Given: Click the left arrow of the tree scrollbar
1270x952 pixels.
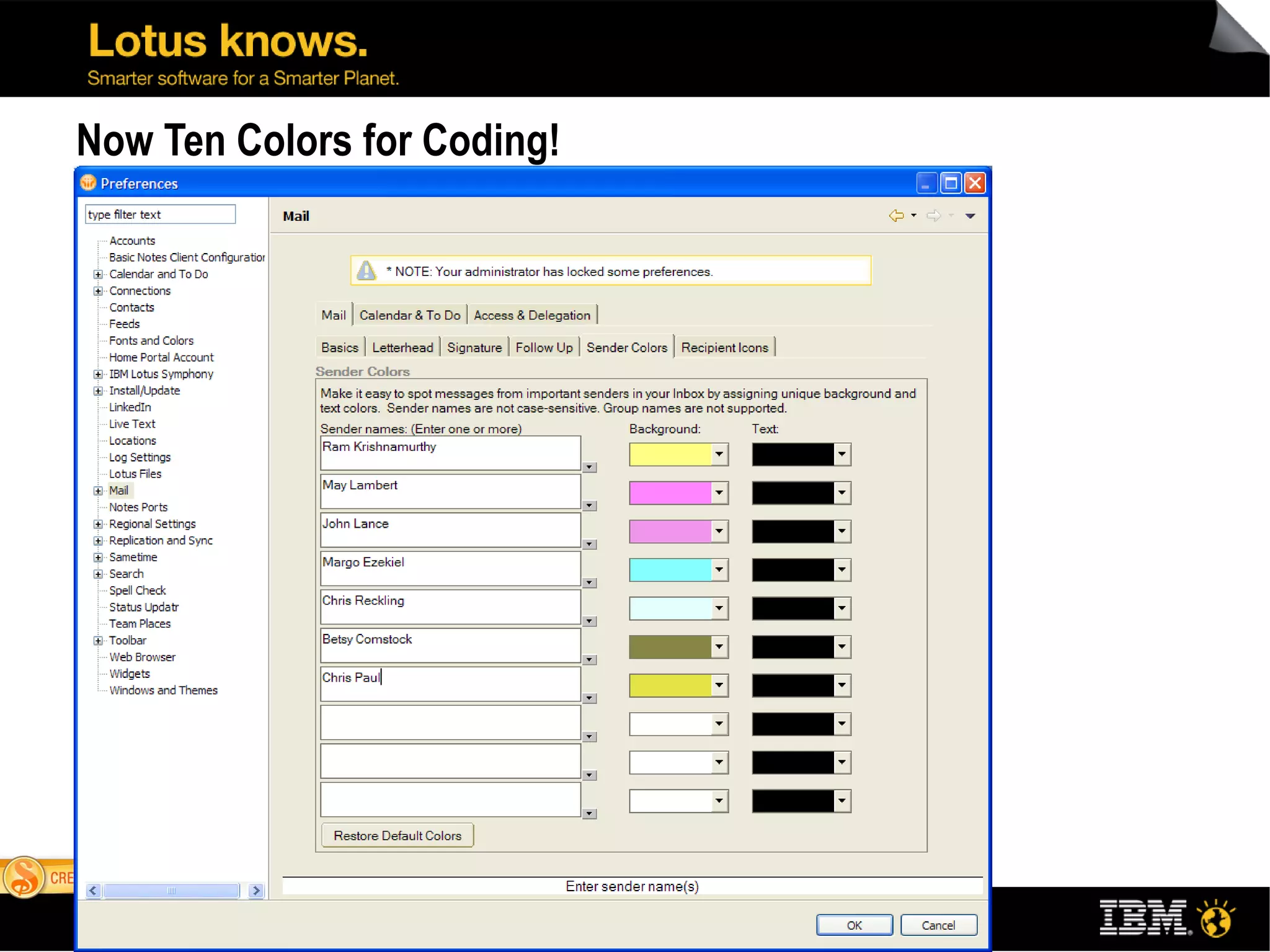Looking at the screenshot, I should coord(93,891).
